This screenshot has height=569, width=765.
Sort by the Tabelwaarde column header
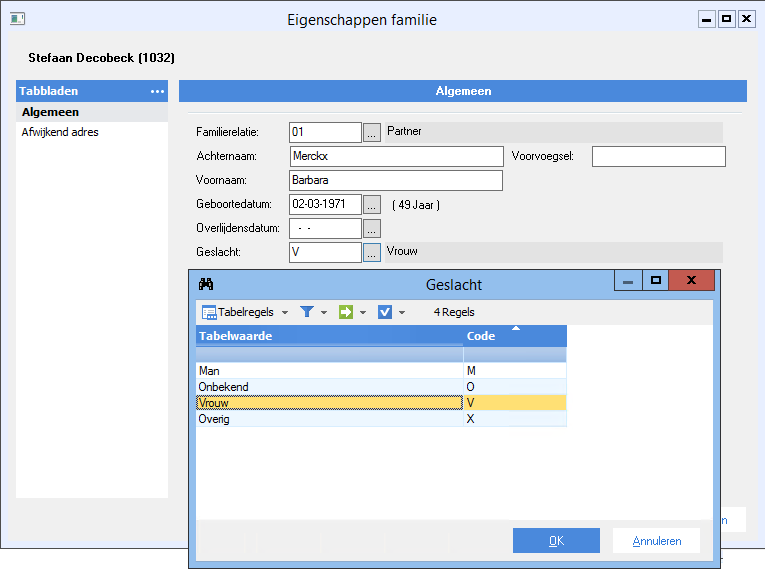click(x=329, y=336)
